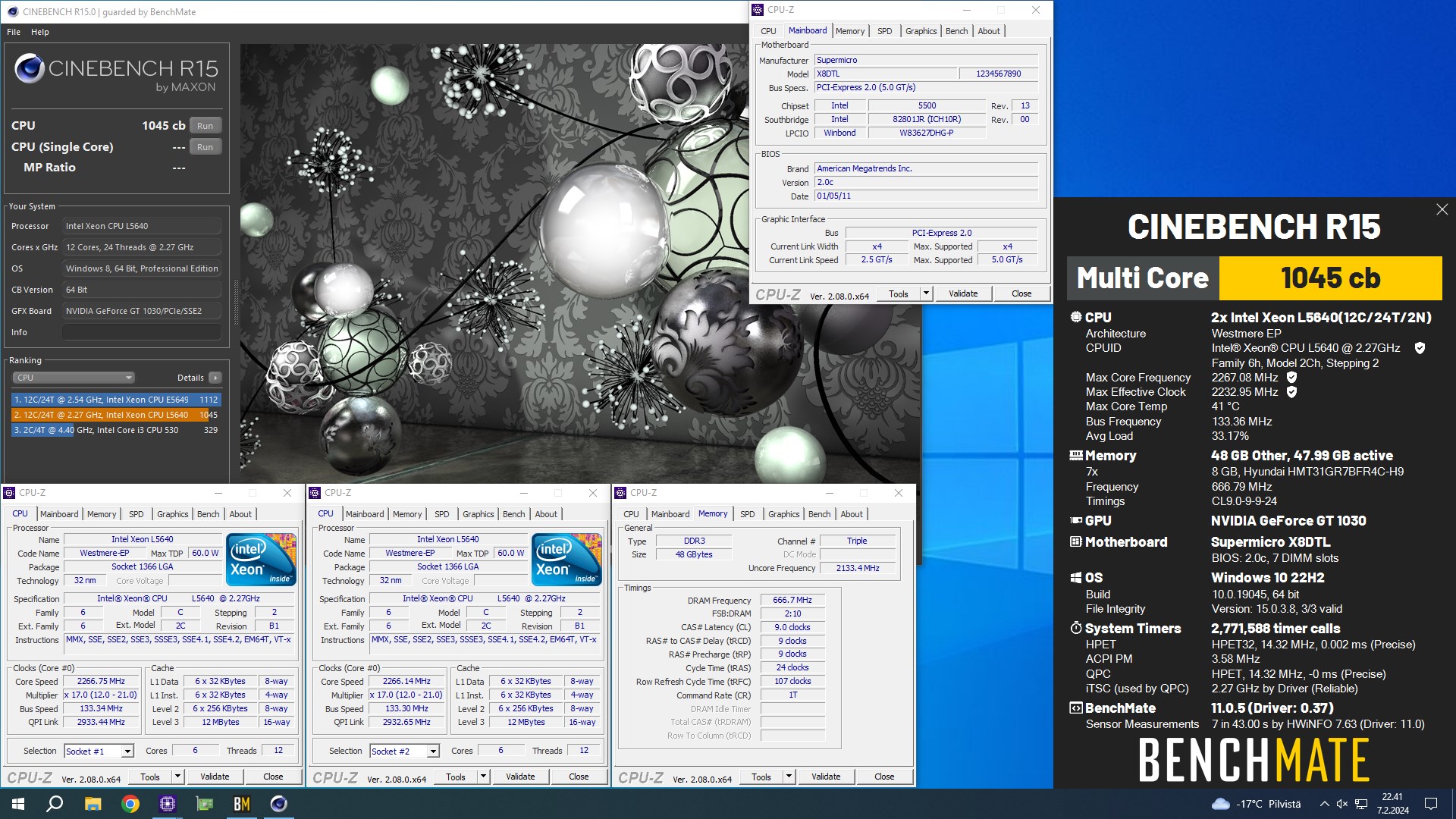
Task: Click the Intel Xeon logo in Socket #1 CPU-Z
Action: coord(262,560)
